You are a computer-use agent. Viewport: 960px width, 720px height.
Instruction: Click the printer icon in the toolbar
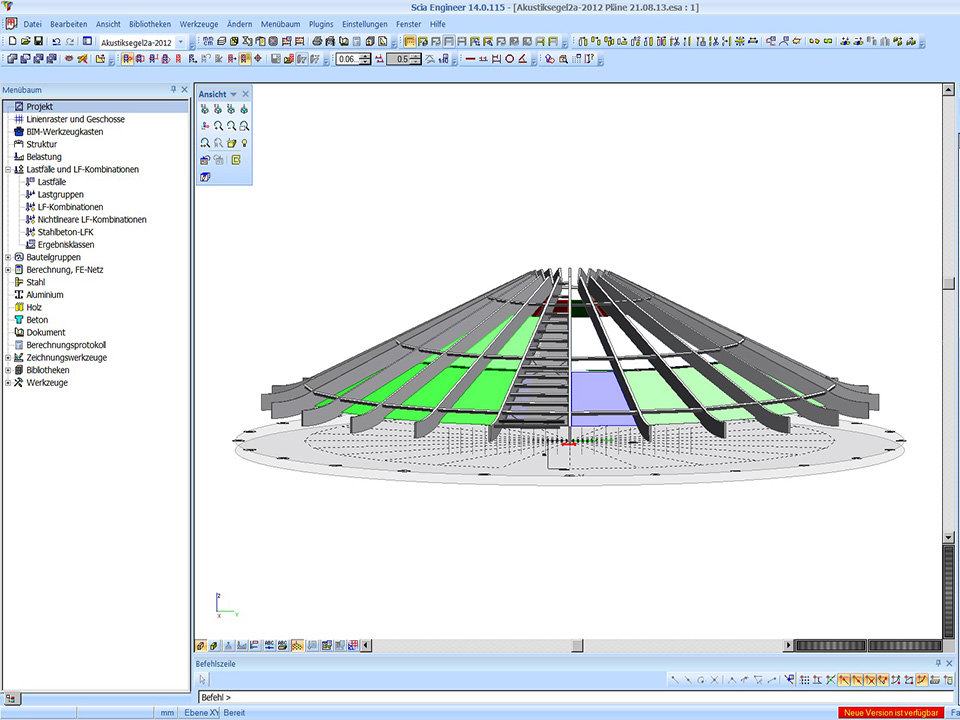(x=317, y=42)
